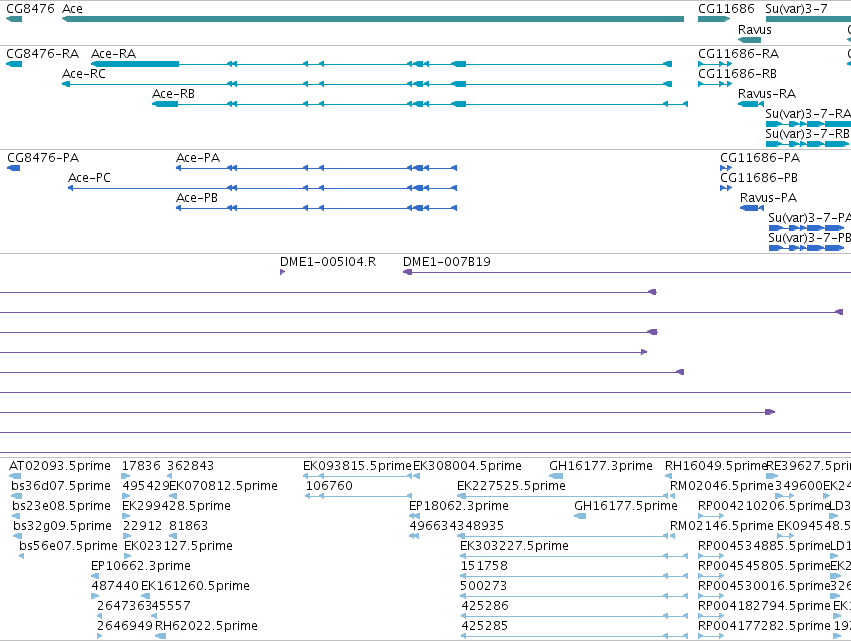Select the RP004534885.5prime EST label
The height and width of the screenshot is (641, 851).
point(764,546)
